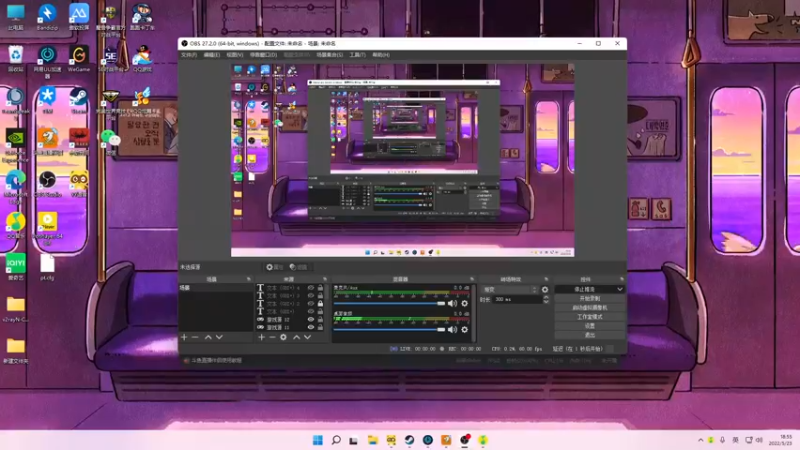
Task: Show hidden system tray icons chevron
Action: coord(701,440)
